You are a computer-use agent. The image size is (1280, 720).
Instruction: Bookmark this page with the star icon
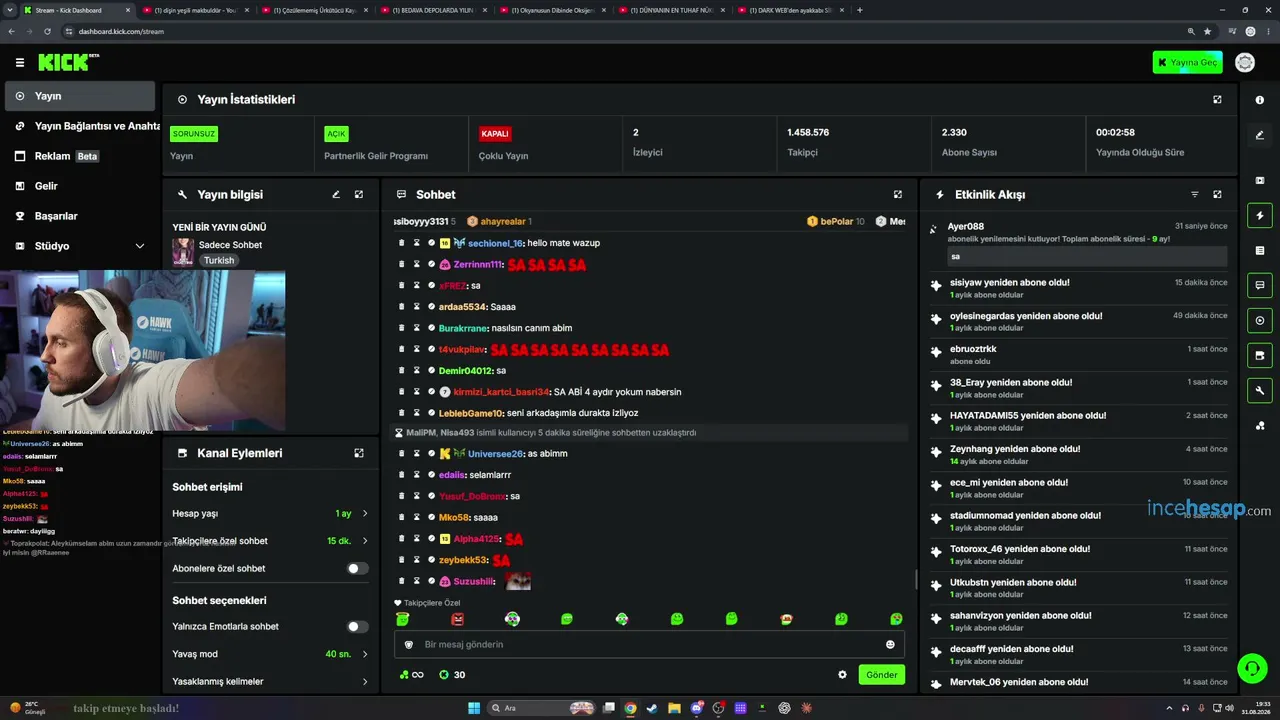click(x=1208, y=31)
